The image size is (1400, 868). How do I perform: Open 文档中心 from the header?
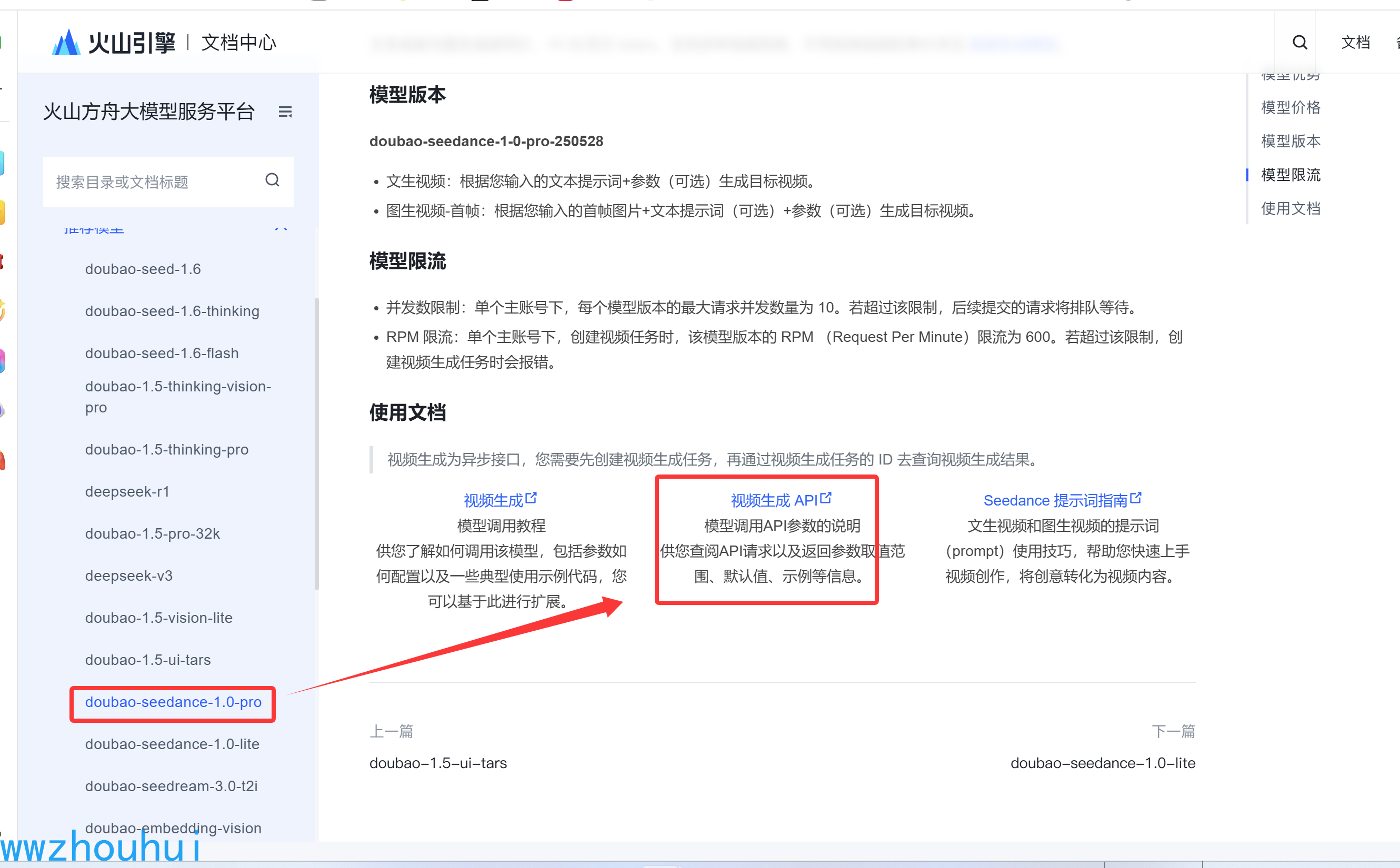(x=239, y=43)
